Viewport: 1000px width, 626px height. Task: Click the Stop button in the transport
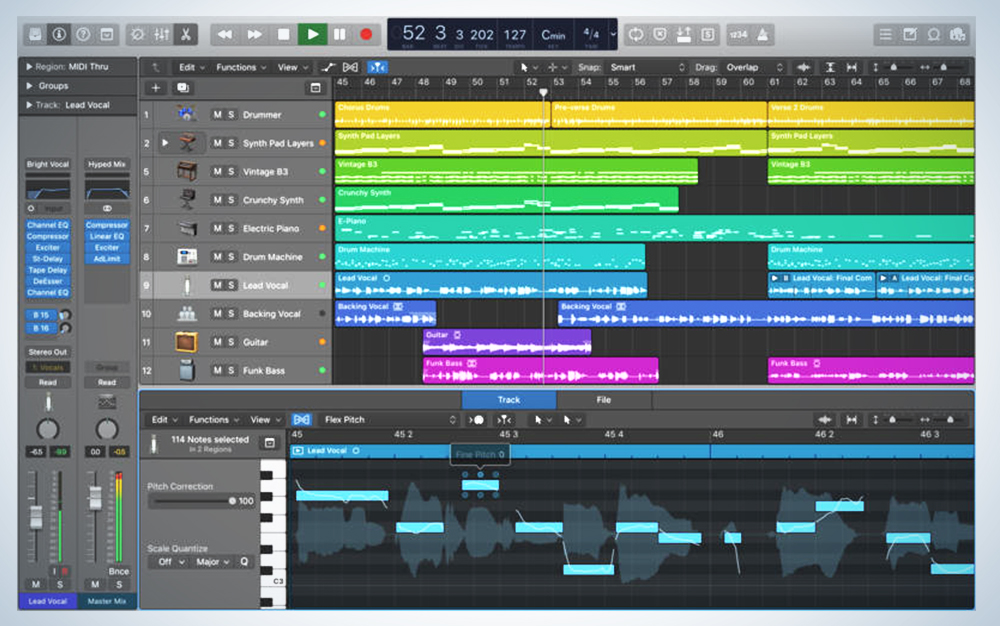pyautogui.click(x=284, y=34)
